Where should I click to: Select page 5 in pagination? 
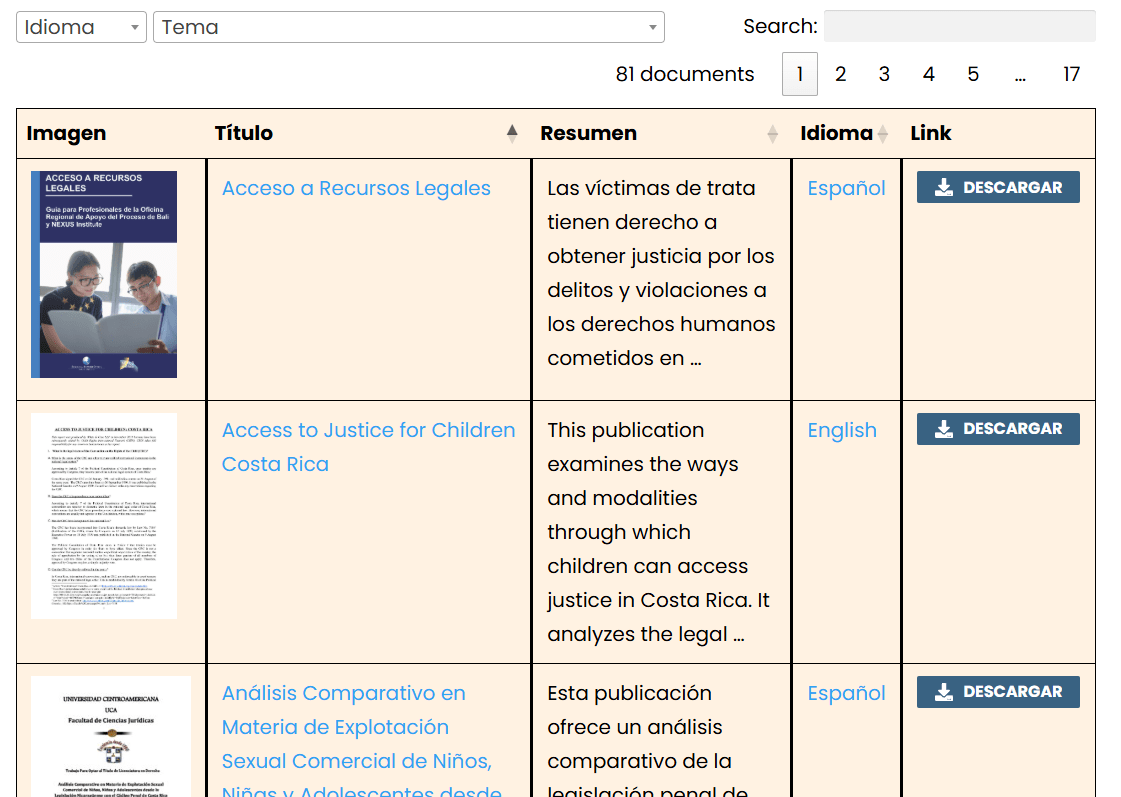973,74
